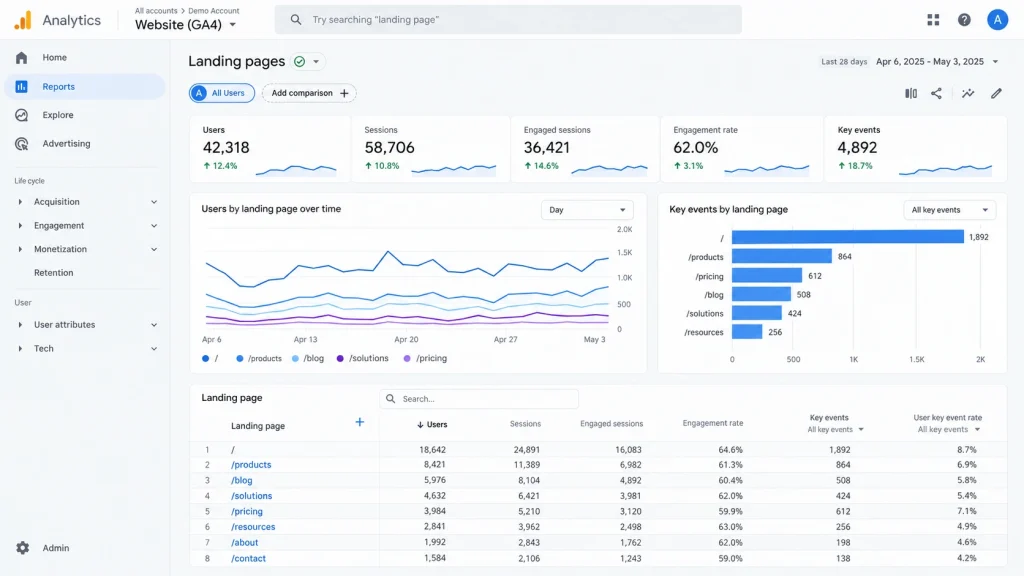Click the search magnifier icon in top bar
Image resolution: width=1024 pixels, height=576 pixels.
tap(296, 20)
